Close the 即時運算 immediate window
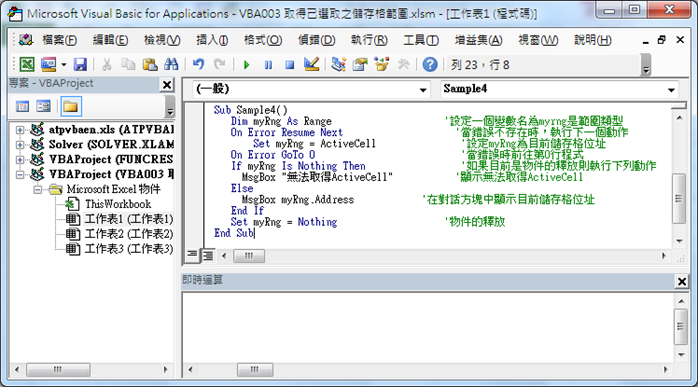Screen dimensions: 698x387 point(682,281)
